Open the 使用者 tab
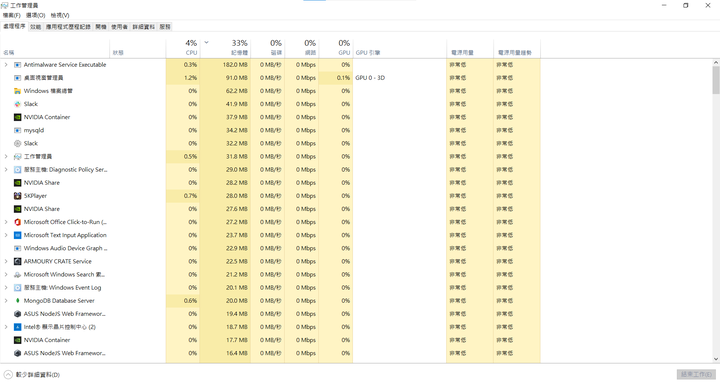The width and height of the screenshot is (720, 384). point(119,27)
